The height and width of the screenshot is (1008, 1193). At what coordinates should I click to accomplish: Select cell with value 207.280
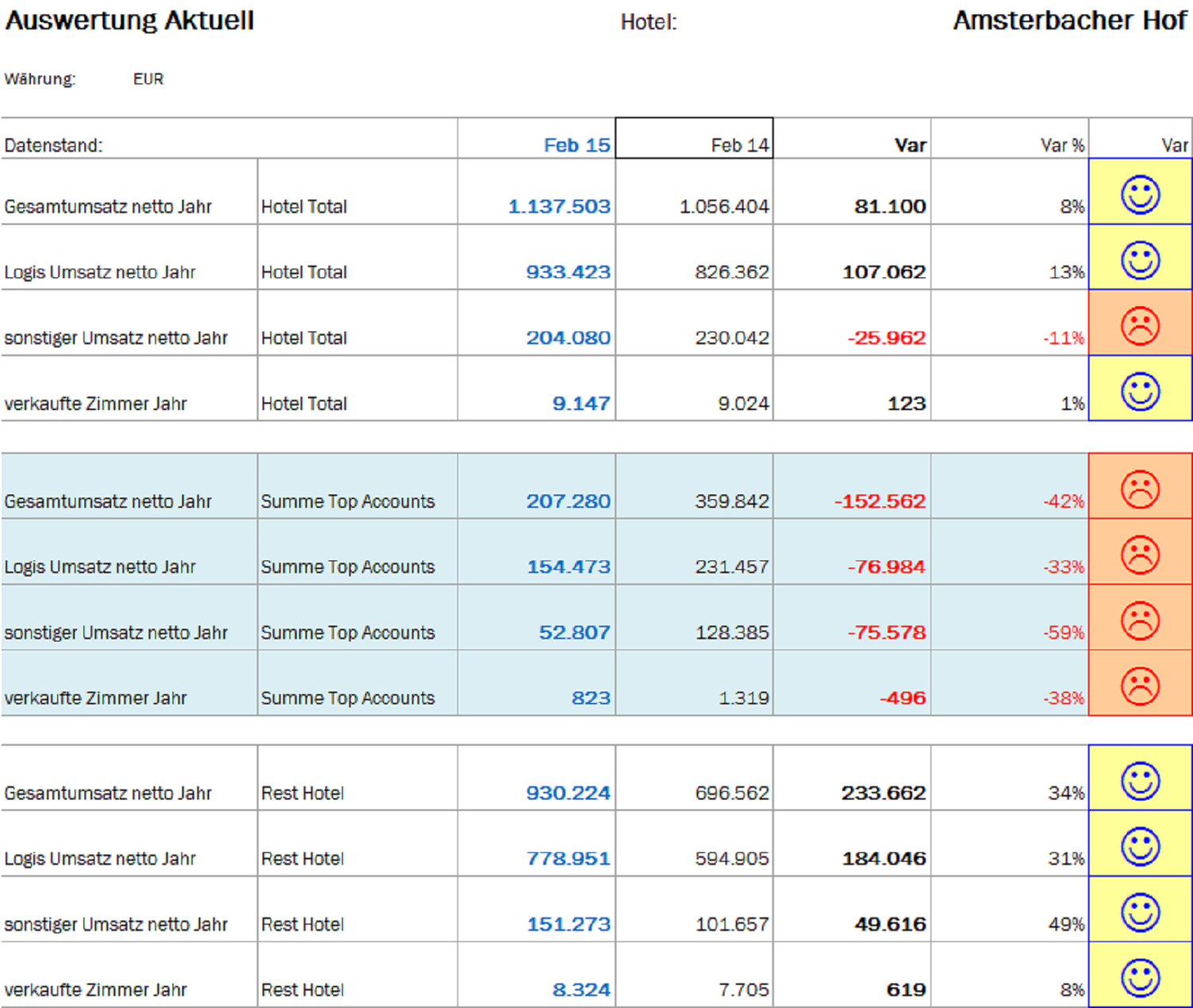(x=537, y=487)
